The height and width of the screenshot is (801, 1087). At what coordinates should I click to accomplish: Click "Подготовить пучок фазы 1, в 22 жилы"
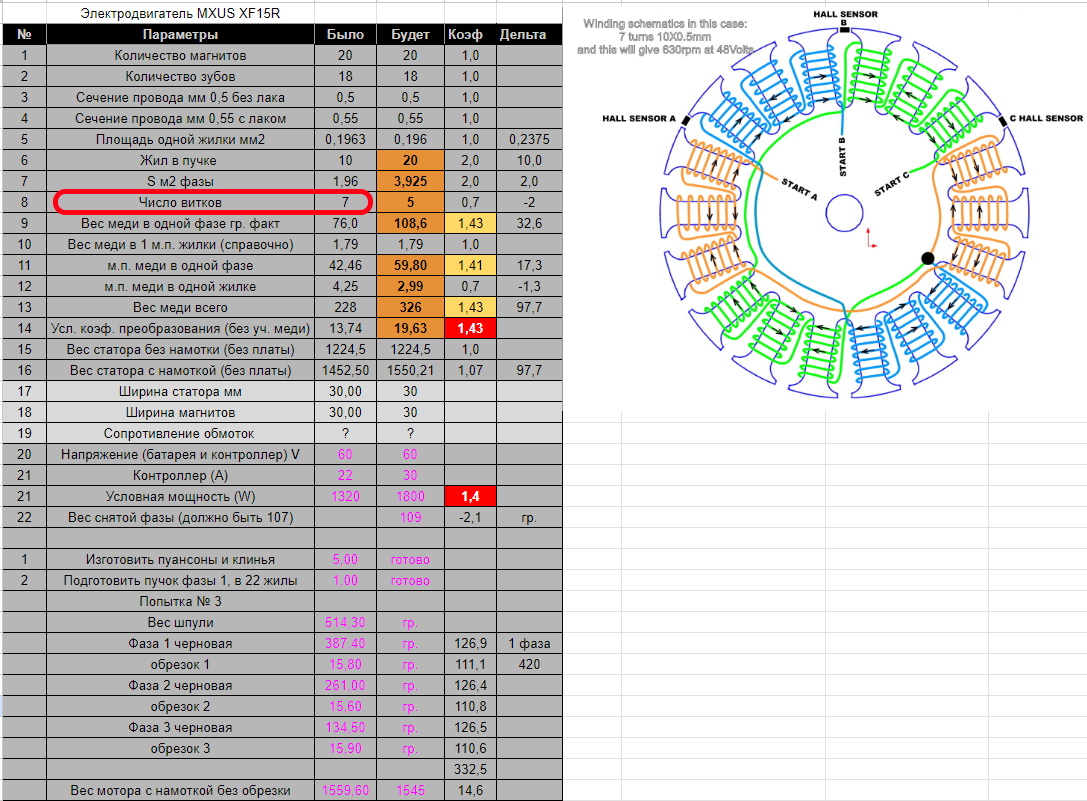pos(180,580)
